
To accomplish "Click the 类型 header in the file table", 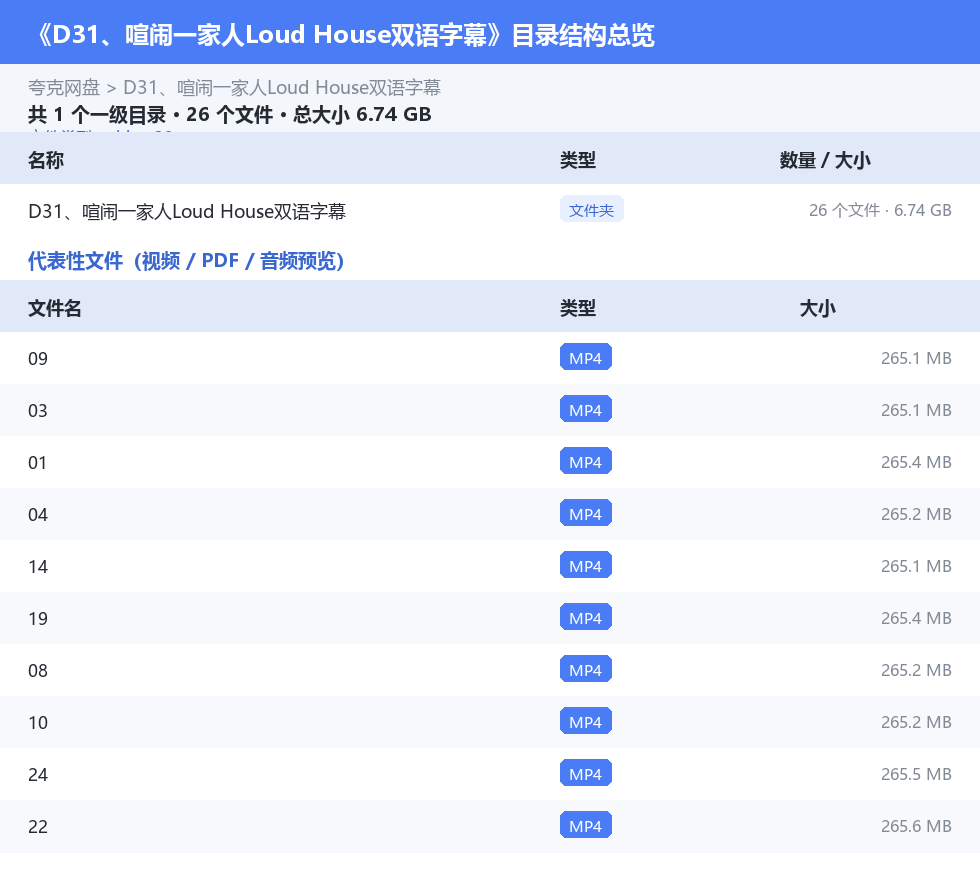I will [x=578, y=308].
